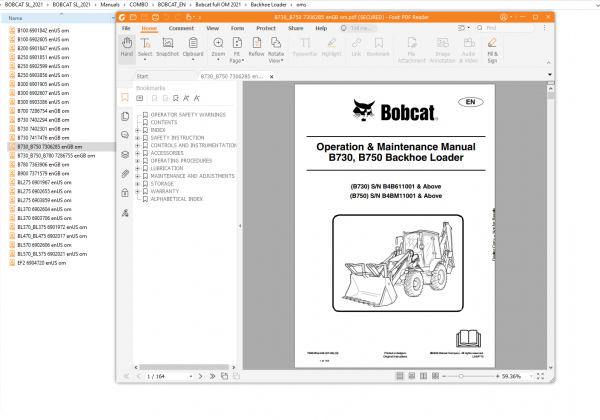Image resolution: width=600 pixels, height=420 pixels.
Task: Open the user account icon
Action: [x=504, y=17]
